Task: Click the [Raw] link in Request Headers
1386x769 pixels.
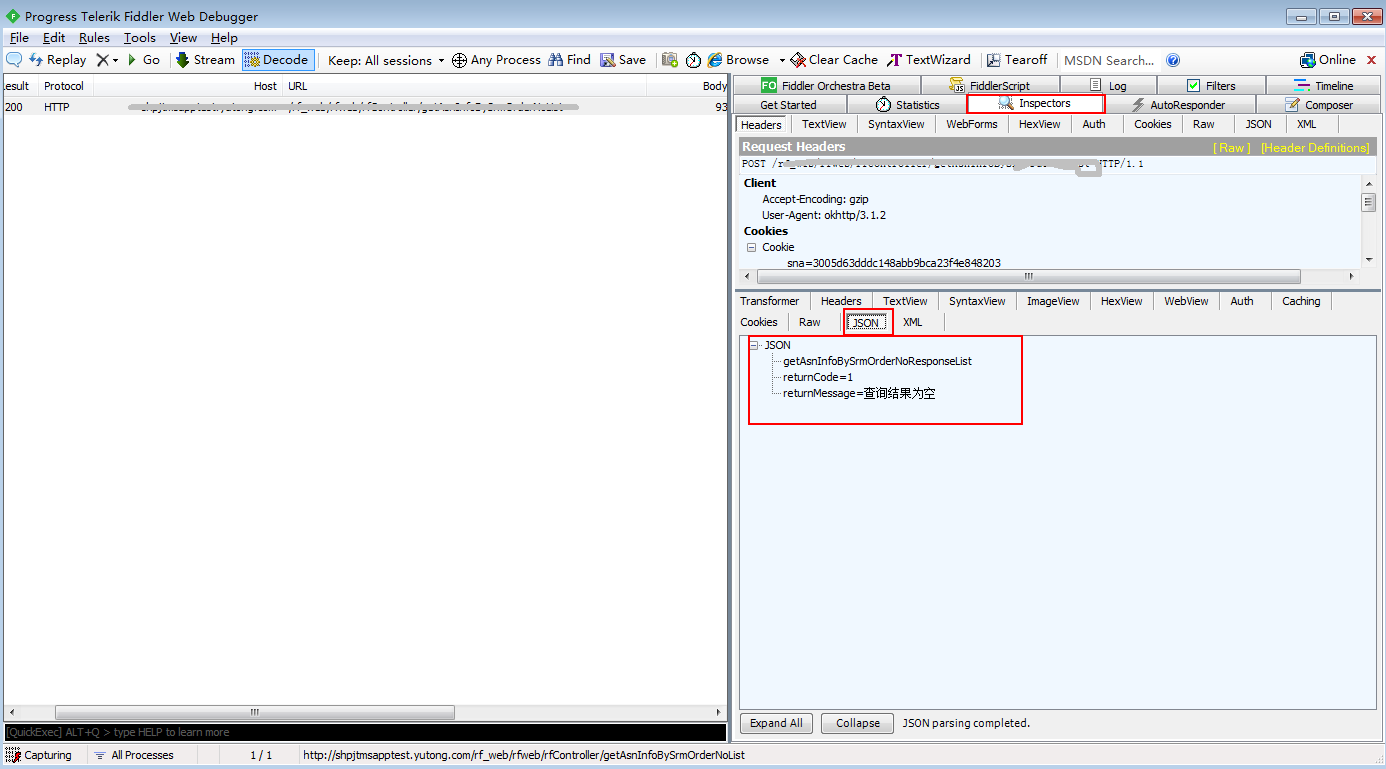Action: pyautogui.click(x=1232, y=148)
